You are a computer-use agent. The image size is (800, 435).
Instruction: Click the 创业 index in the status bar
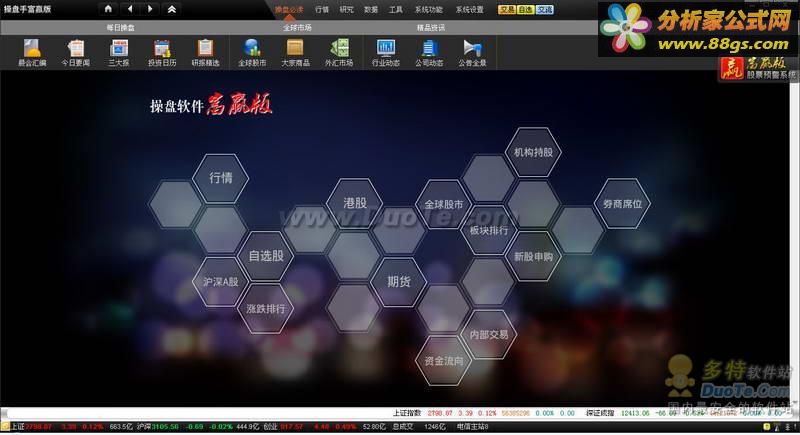point(270,426)
